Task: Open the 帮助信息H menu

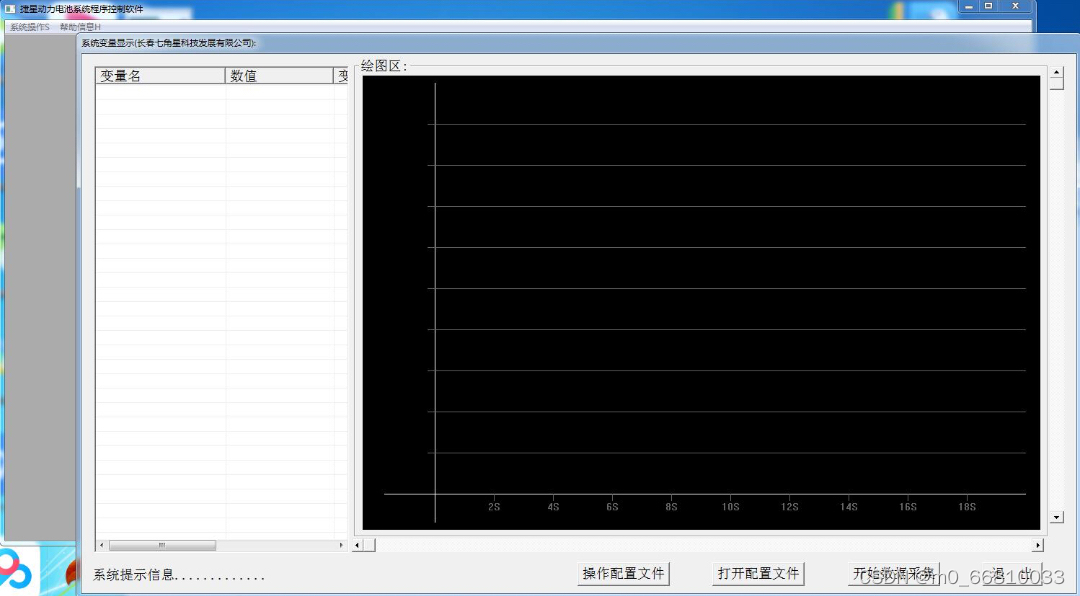Action: 80,27
